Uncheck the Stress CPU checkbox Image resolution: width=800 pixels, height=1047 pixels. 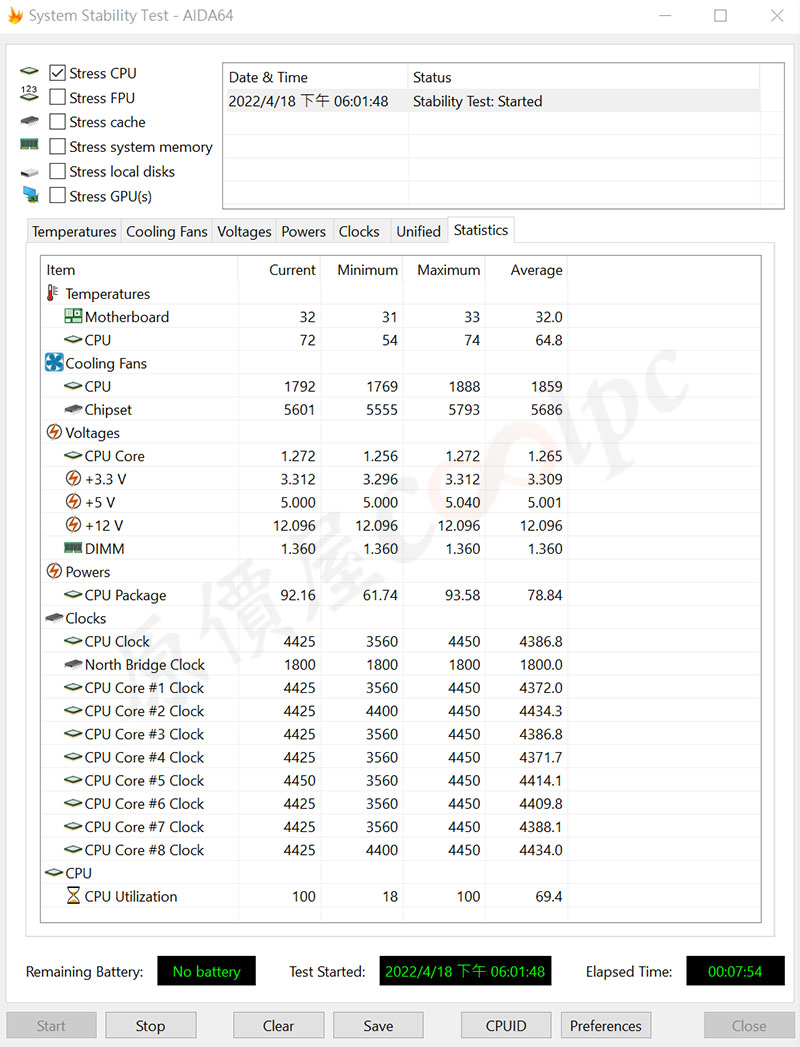point(57,73)
